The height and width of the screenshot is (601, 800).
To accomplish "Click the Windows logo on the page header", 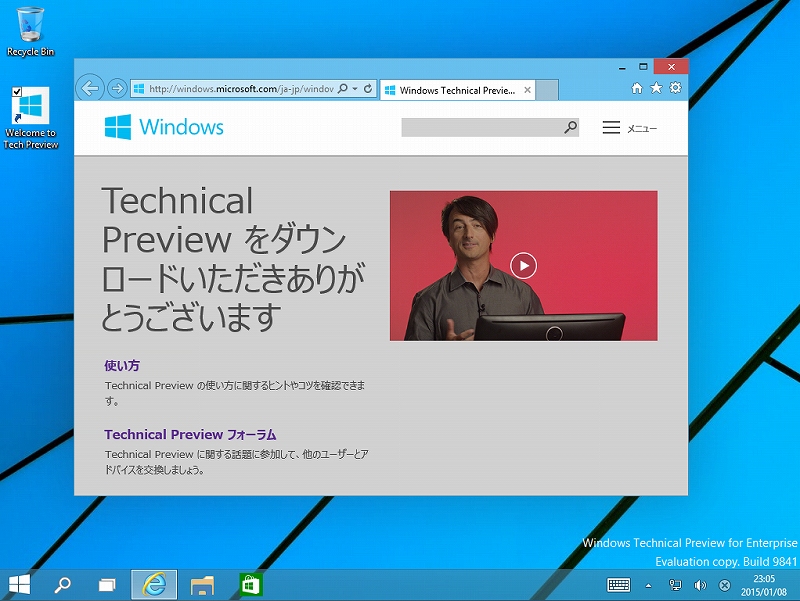I will tap(164, 127).
